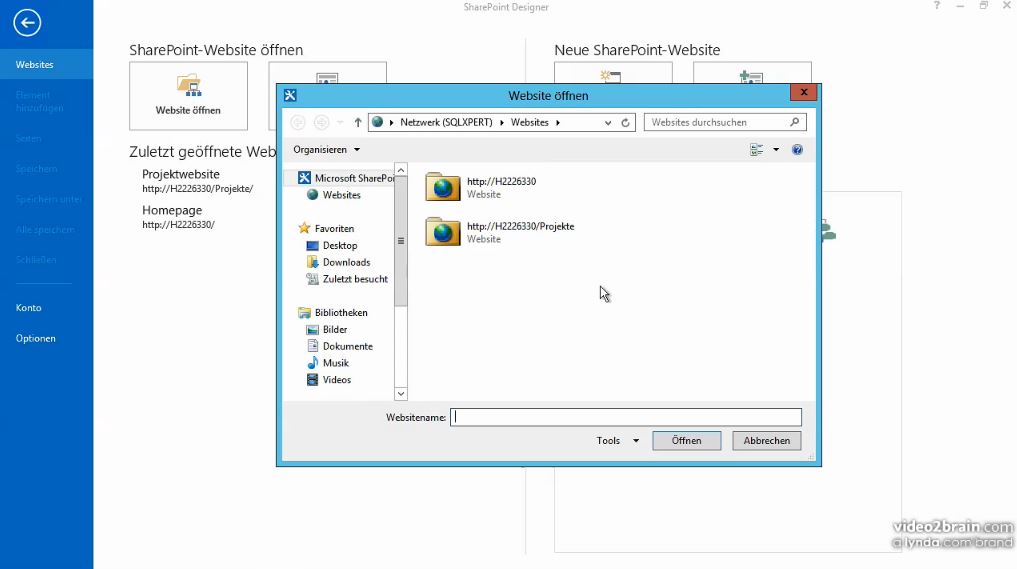This screenshot has height=569, width=1017.
Task: Click the Websites breadcrumb segment
Action: (529, 122)
